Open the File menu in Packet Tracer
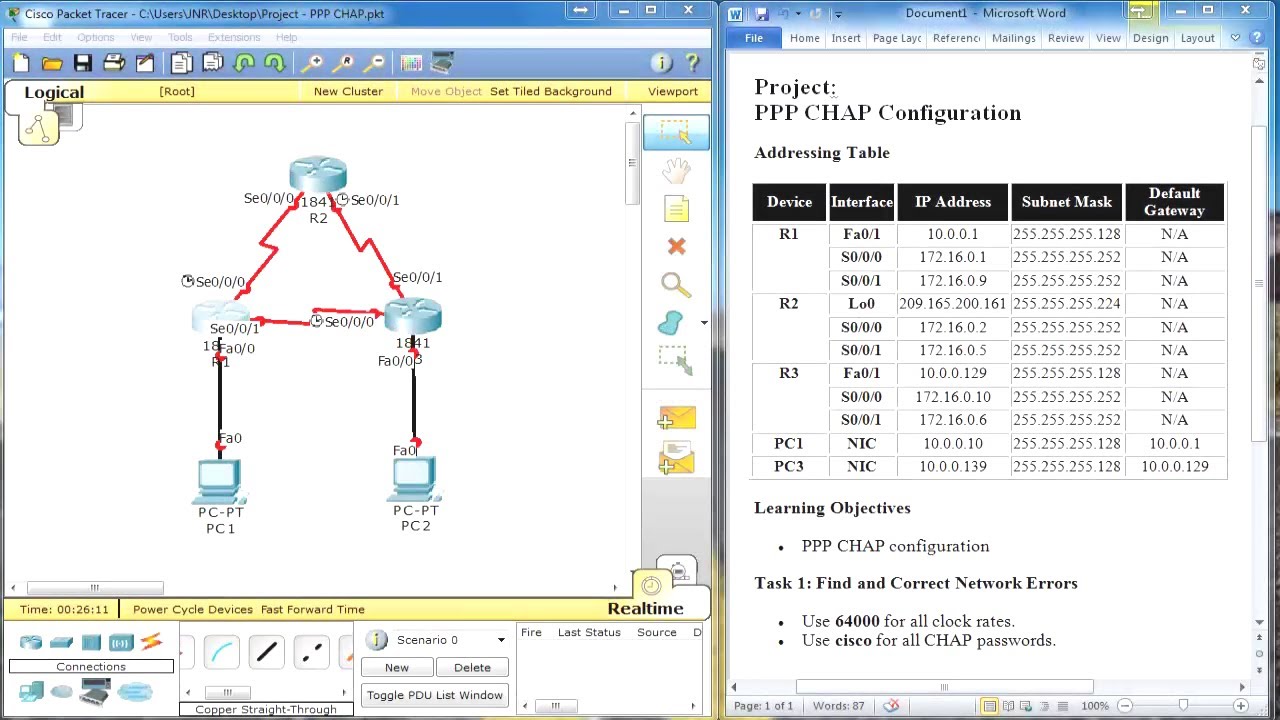The image size is (1280, 720). (x=19, y=37)
